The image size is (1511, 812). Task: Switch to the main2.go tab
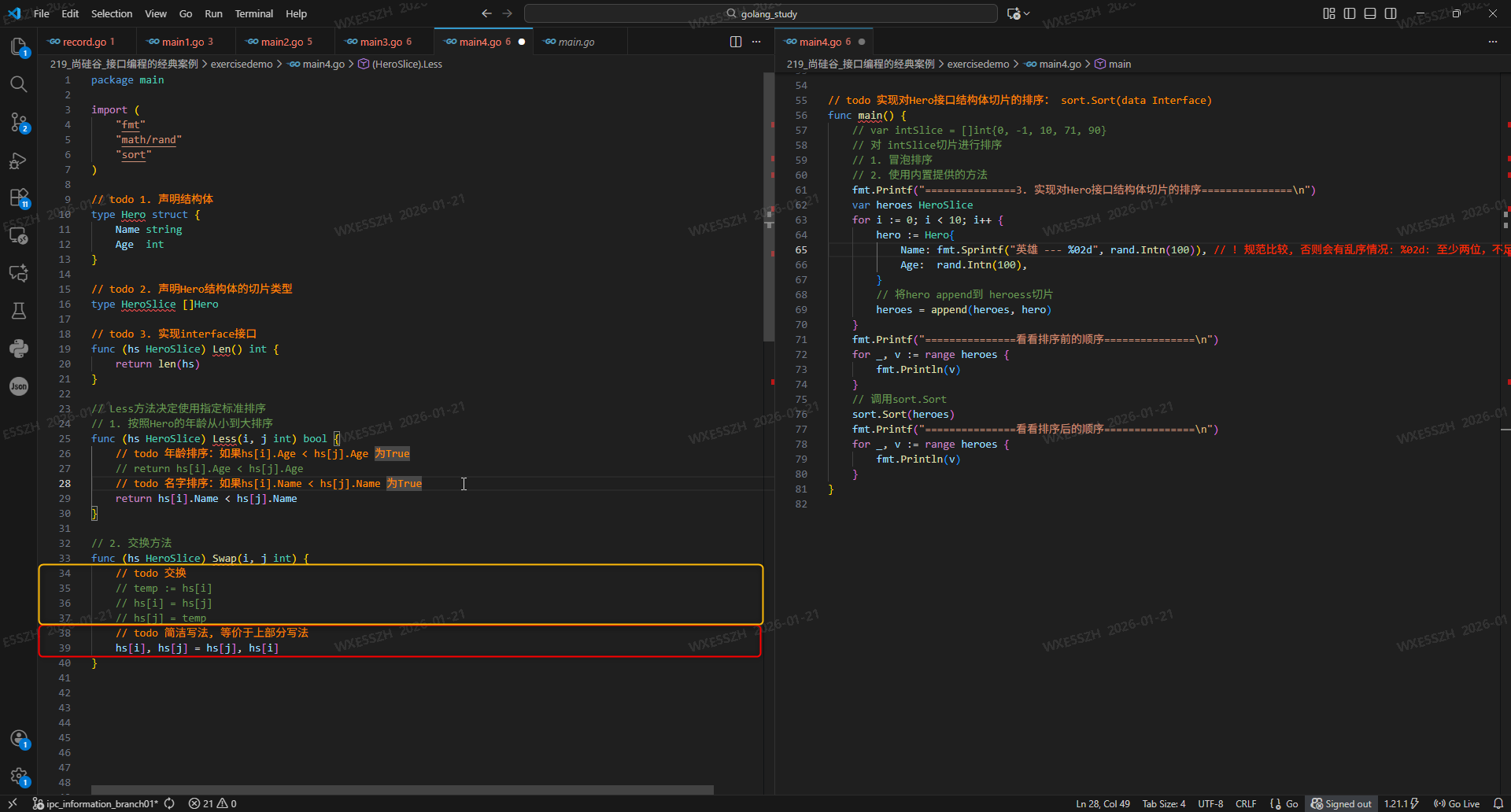285,42
